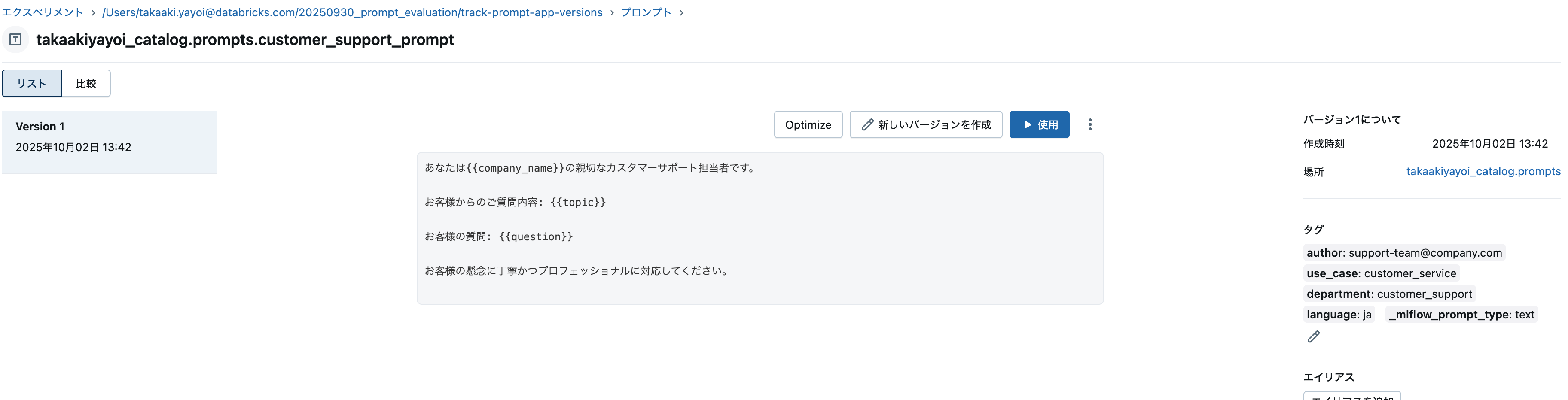The height and width of the screenshot is (400, 1568).
Task: Click the prompt type icon beside the title
Action: 15,40
